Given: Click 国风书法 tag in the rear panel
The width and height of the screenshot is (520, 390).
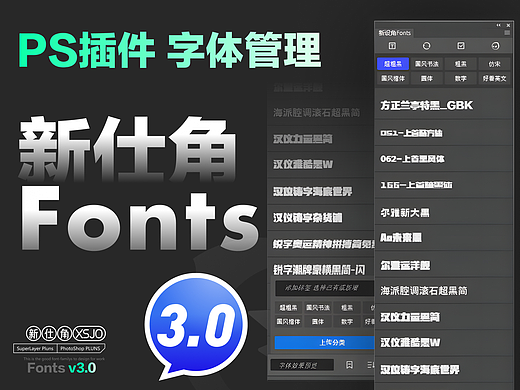Looking at the screenshot, I should (318, 308).
